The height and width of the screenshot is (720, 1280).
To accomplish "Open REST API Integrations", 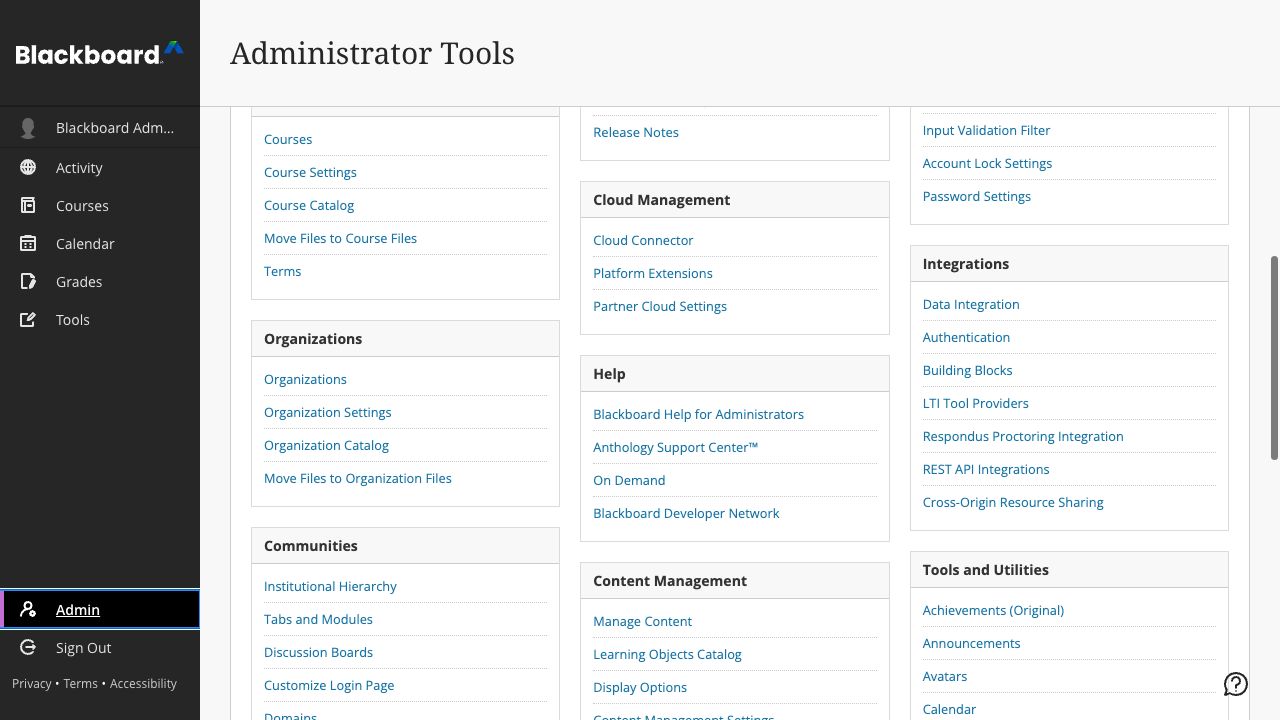I will pyautogui.click(x=986, y=469).
